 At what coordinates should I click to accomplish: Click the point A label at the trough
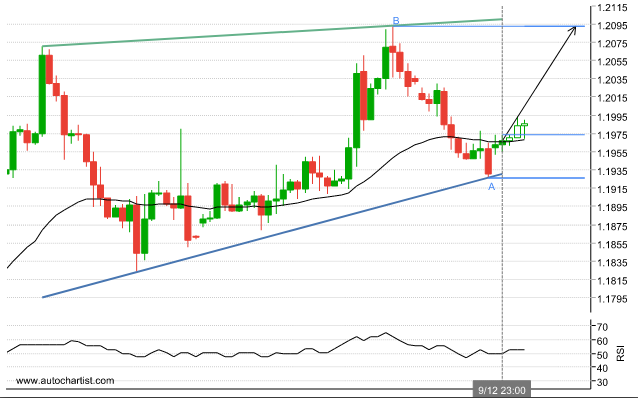point(492,187)
